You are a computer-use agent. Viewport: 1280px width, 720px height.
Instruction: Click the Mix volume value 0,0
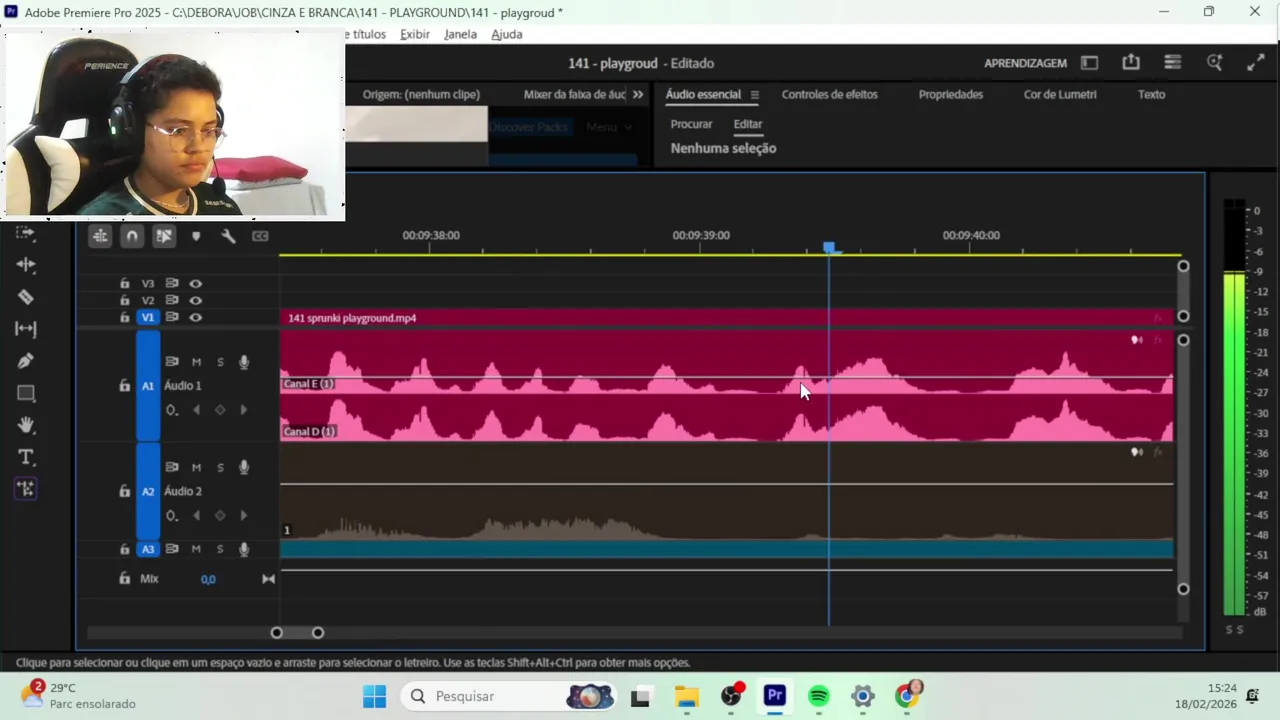[x=208, y=579]
